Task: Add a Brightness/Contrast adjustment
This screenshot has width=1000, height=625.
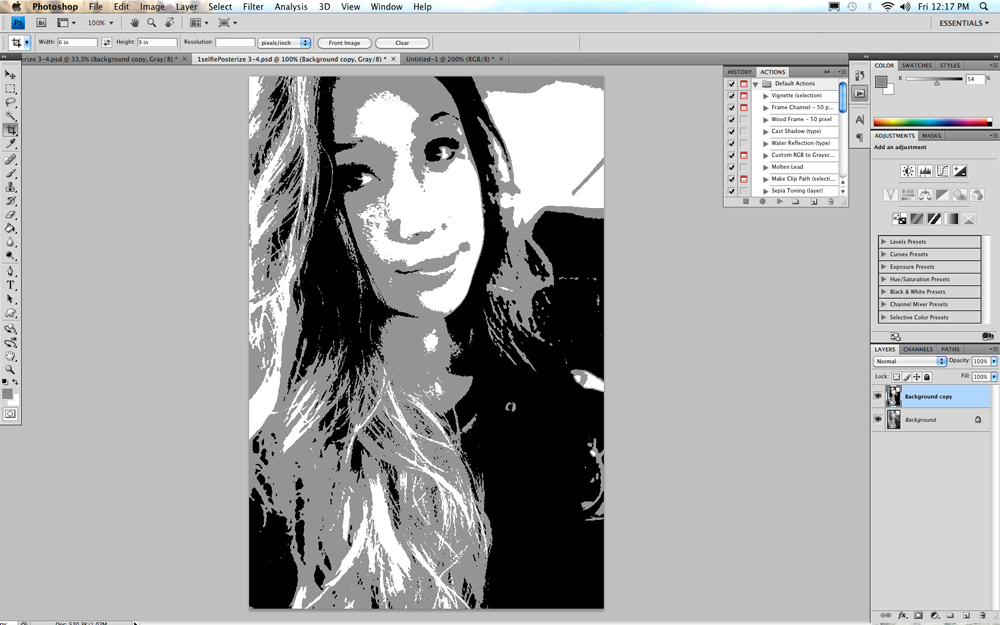Action: 908,171
